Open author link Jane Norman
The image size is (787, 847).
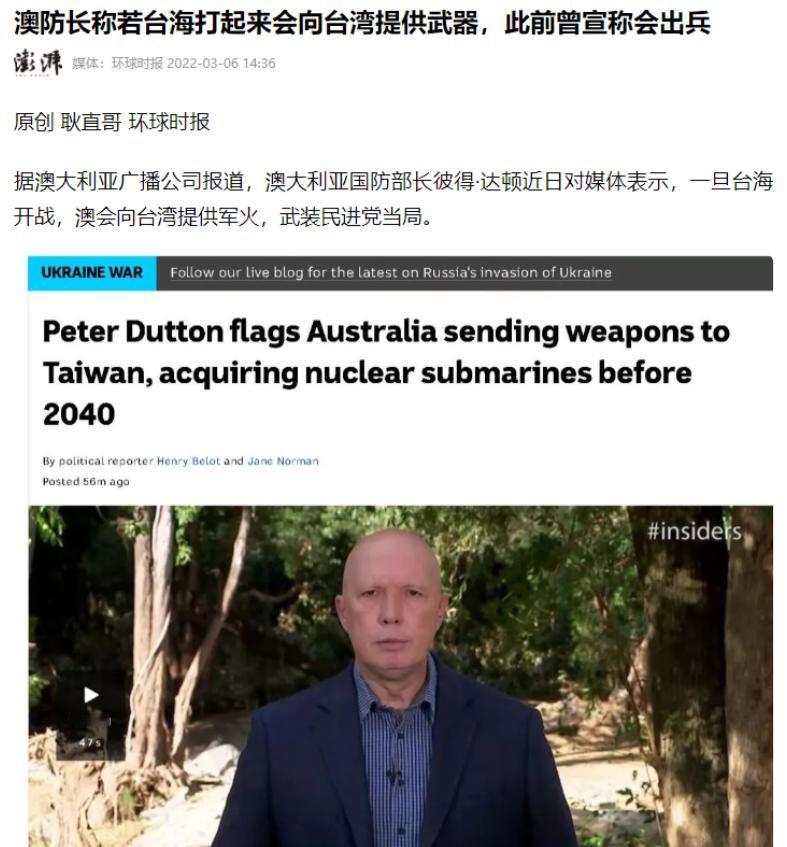283,461
